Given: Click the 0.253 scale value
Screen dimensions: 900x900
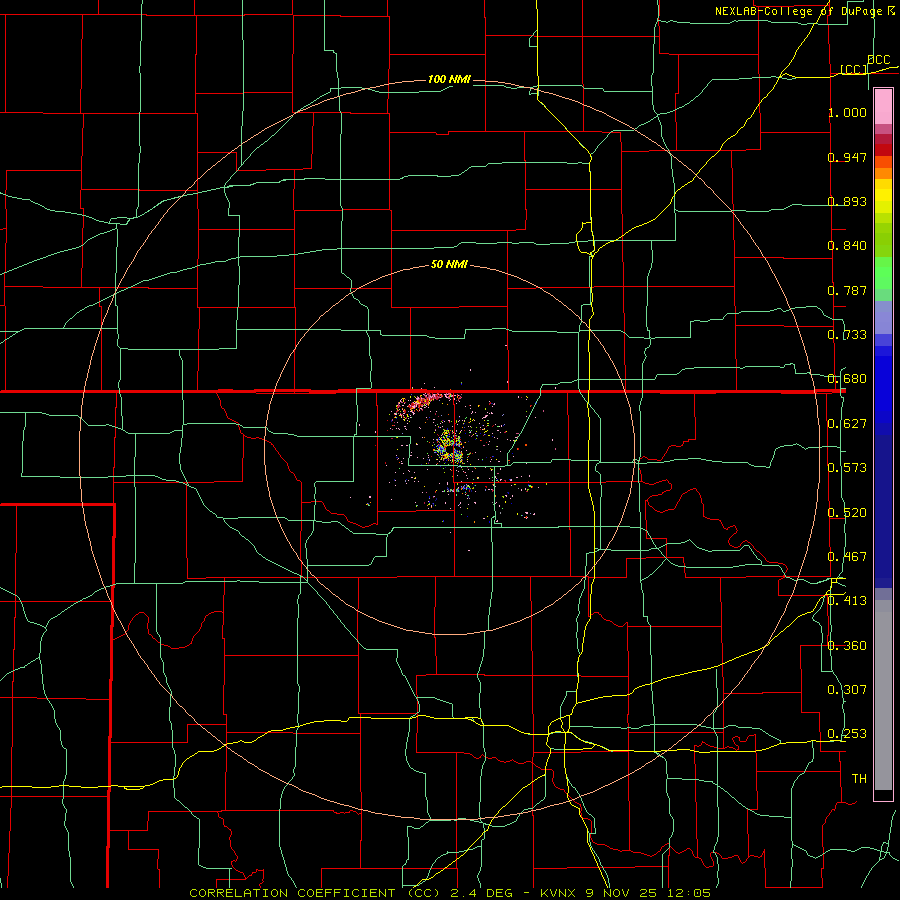Looking at the screenshot, I should click(x=847, y=734).
